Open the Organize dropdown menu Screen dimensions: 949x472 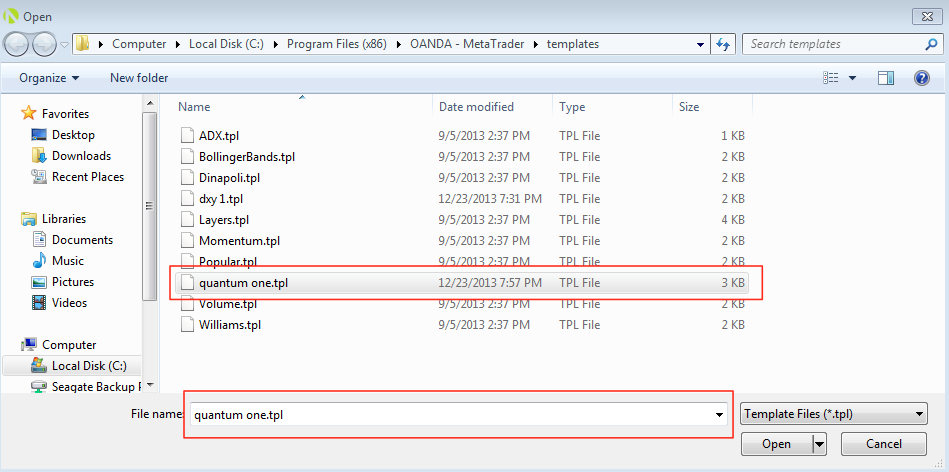point(49,78)
